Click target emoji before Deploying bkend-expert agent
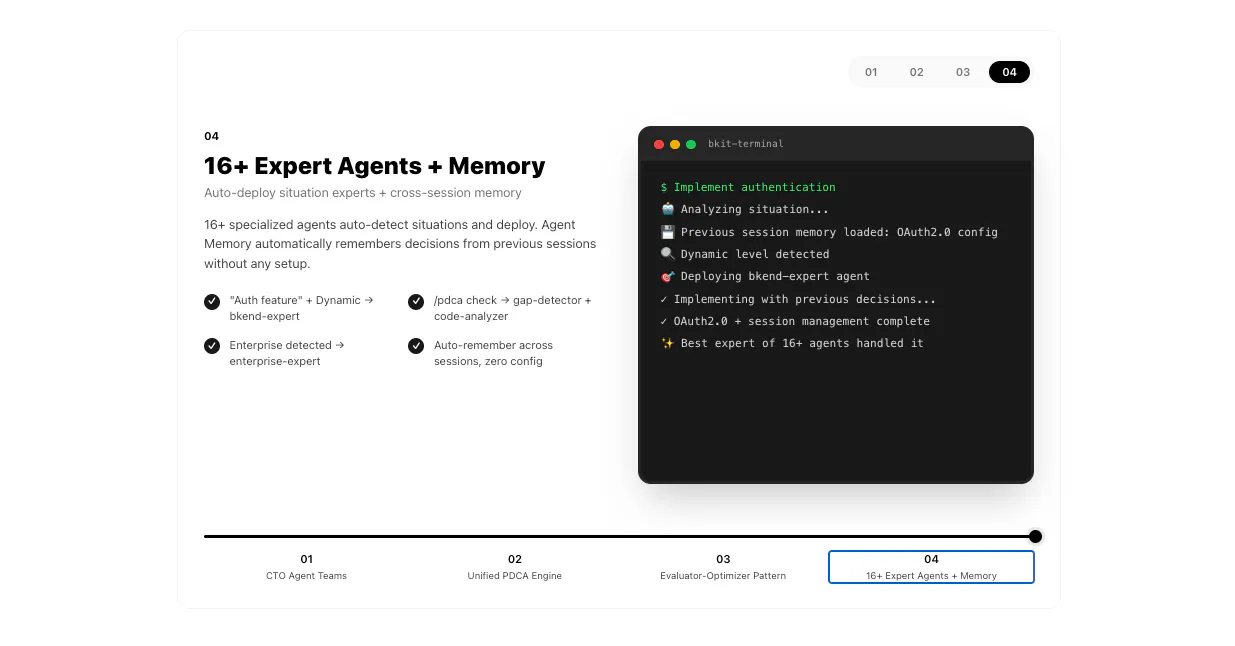Image resolution: width=1235 pixels, height=646 pixels. 668,276
